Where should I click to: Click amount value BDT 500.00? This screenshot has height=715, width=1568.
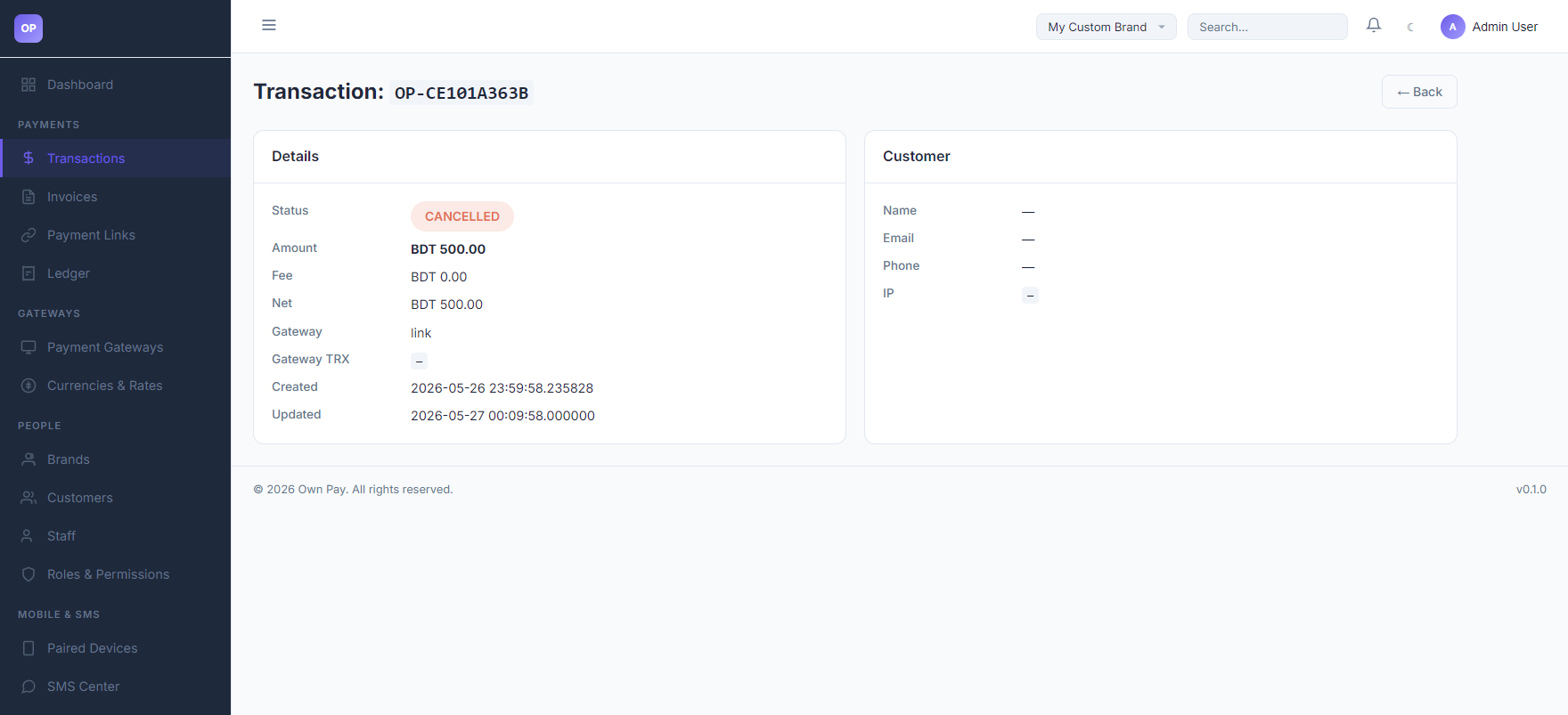(448, 249)
